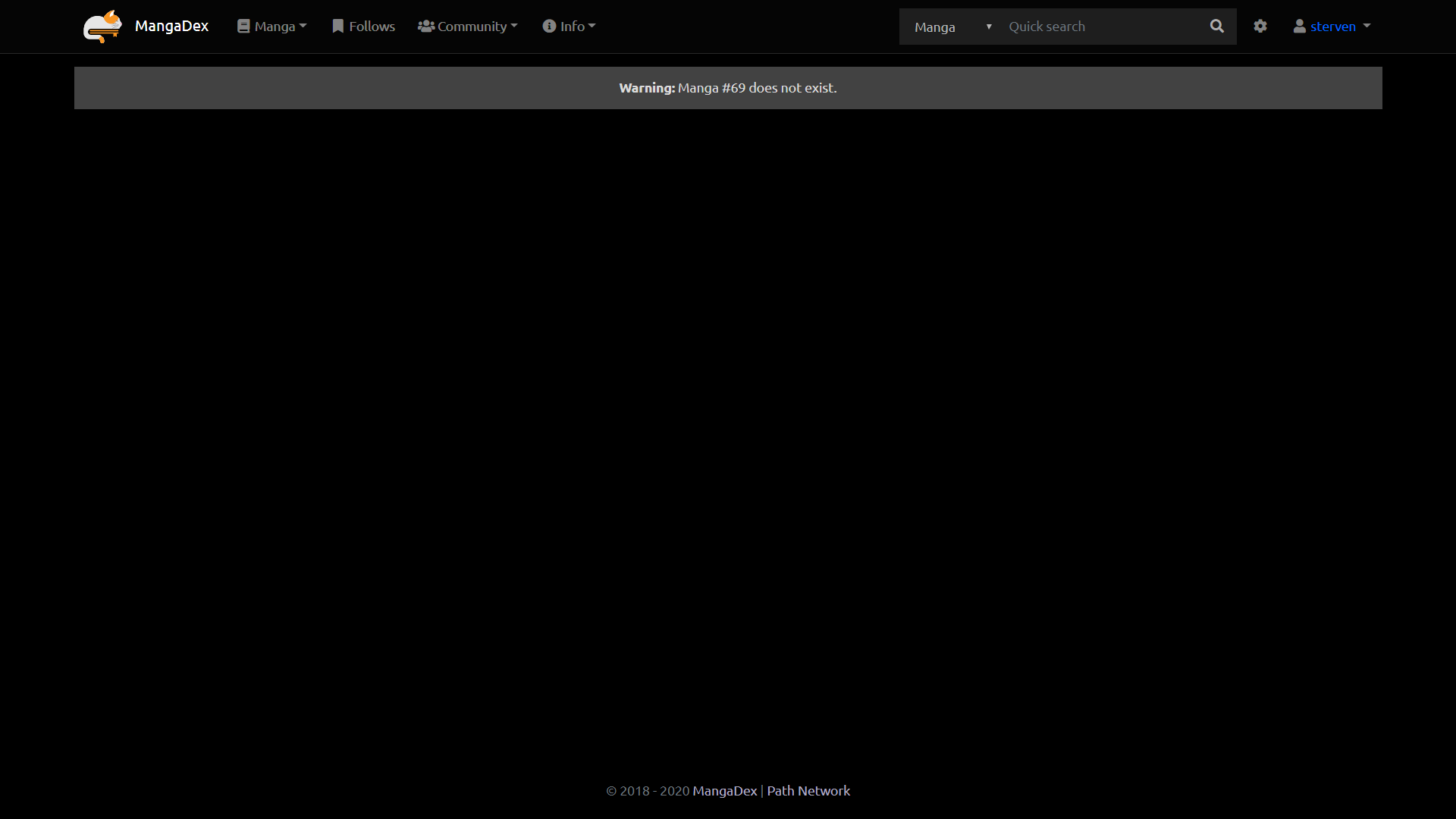Click the MangaDex cat logo
Viewport: 1456px width, 819px height.
tap(102, 27)
